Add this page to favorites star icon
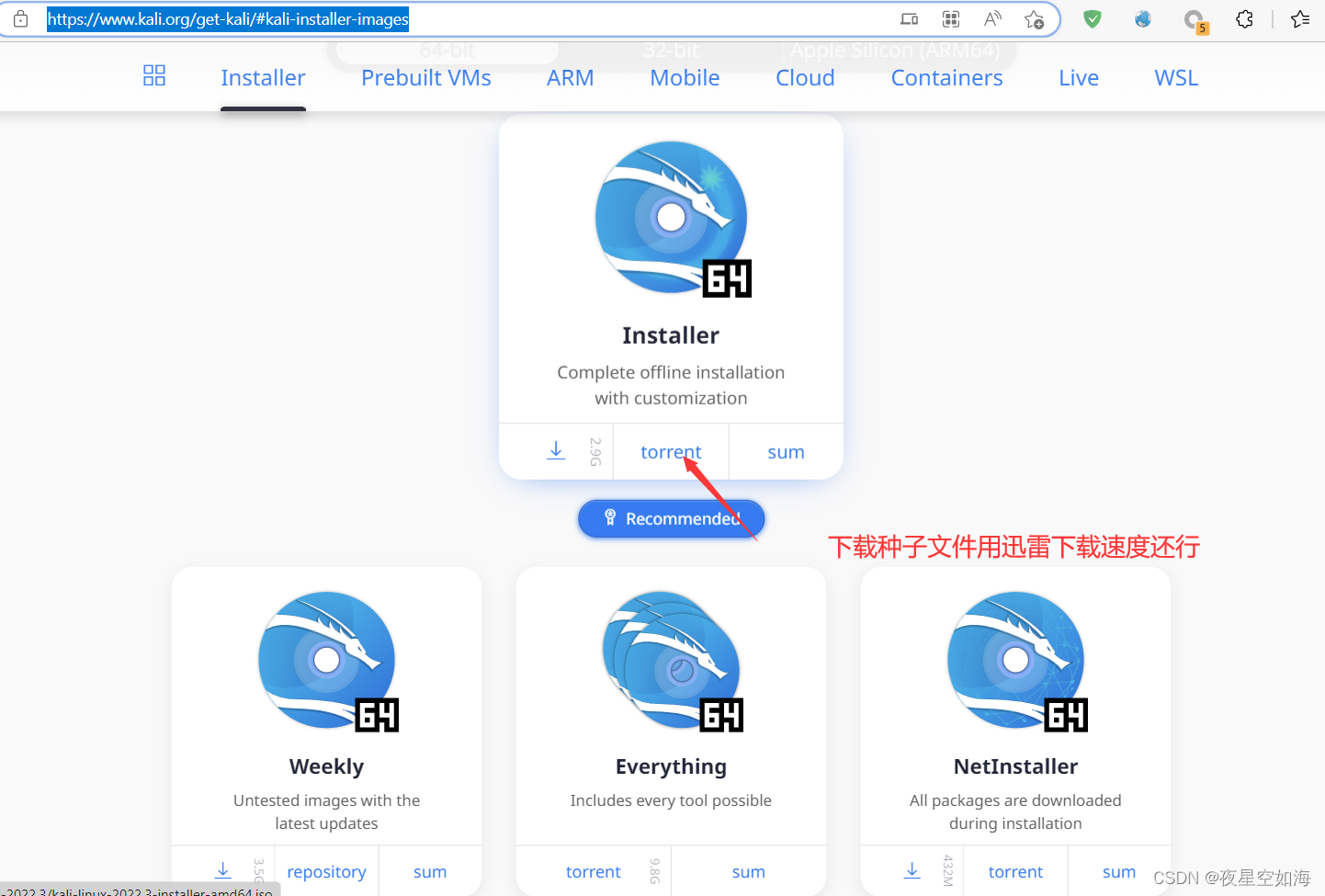Image resolution: width=1325 pixels, height=896 pixels. (1034, 19)
